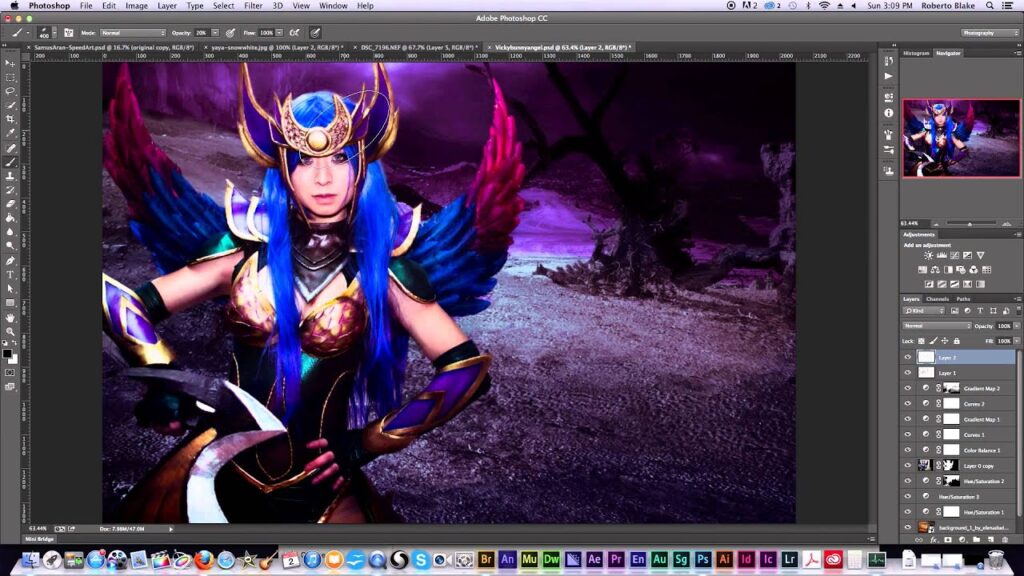Screen dimensions: 1024x576
Task: Adjust the Navigator zoom slider
Action: click(x=970, y=224)
